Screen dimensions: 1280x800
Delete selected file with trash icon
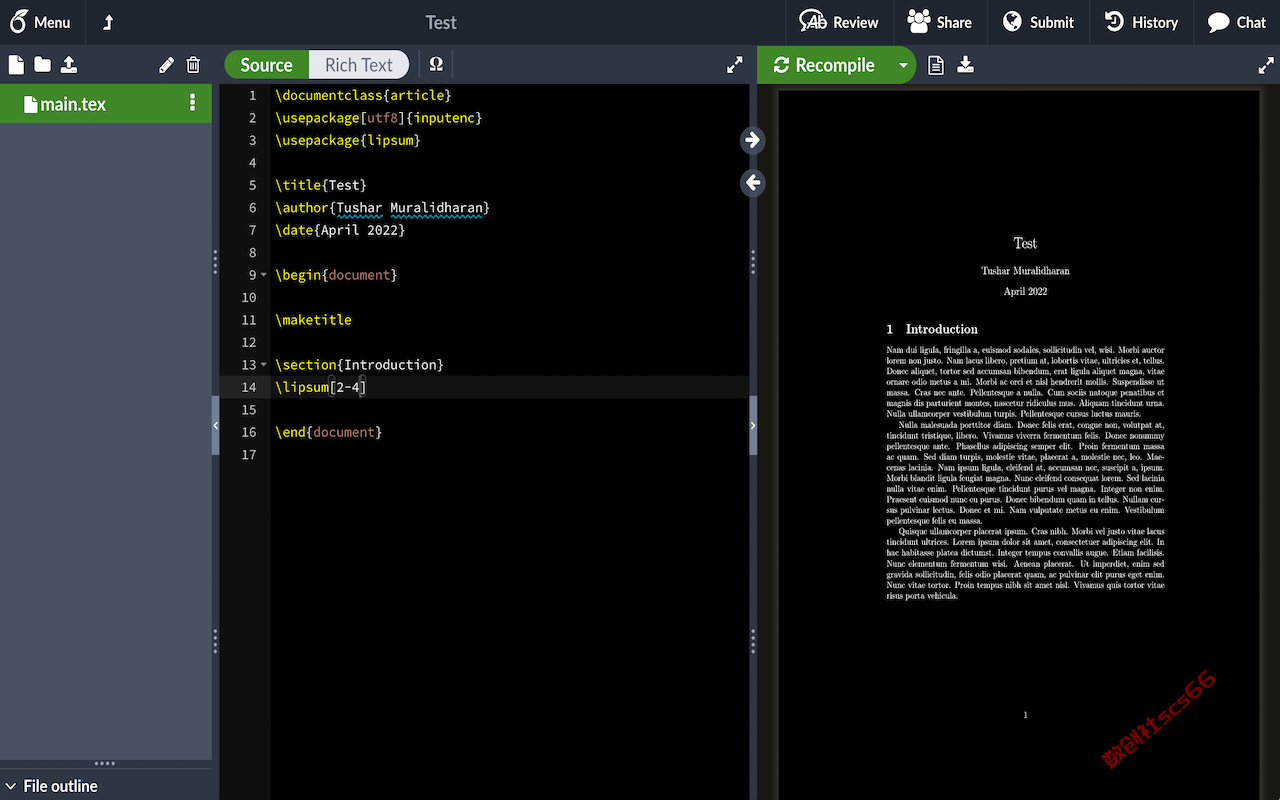click(x=193, y=65)
